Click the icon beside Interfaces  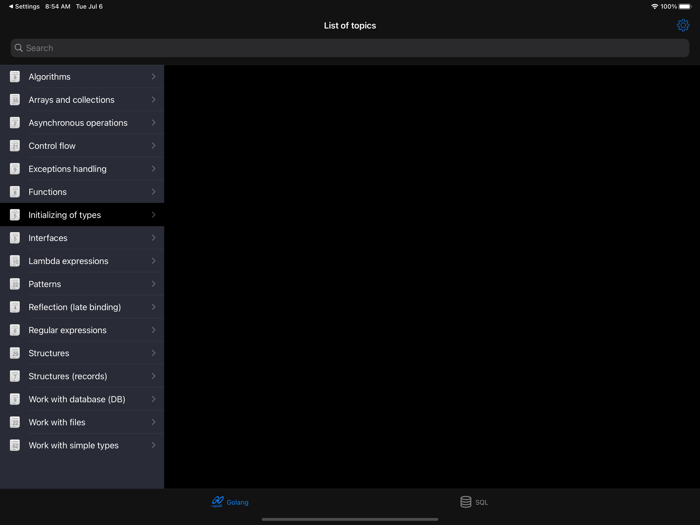click(x=15, y=238)
